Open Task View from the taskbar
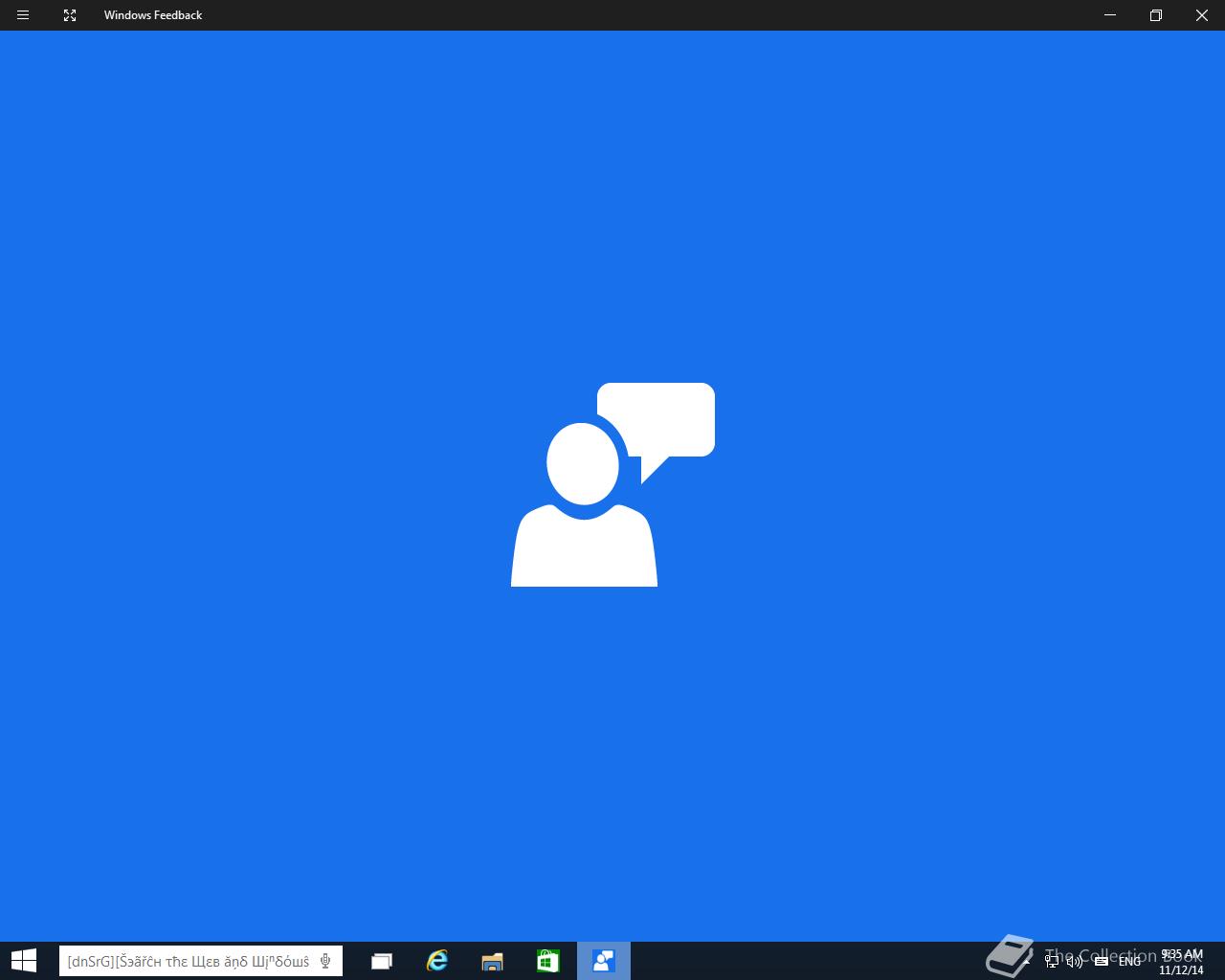1225x980 pixels. (x=382, y=961)
